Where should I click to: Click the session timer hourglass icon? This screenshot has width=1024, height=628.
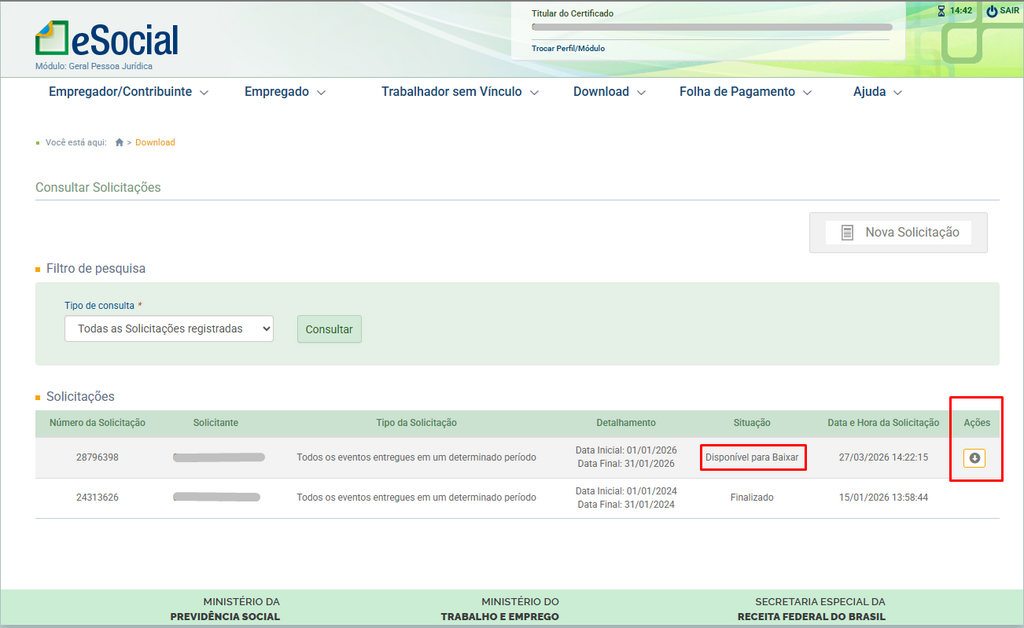click(941, 11)
